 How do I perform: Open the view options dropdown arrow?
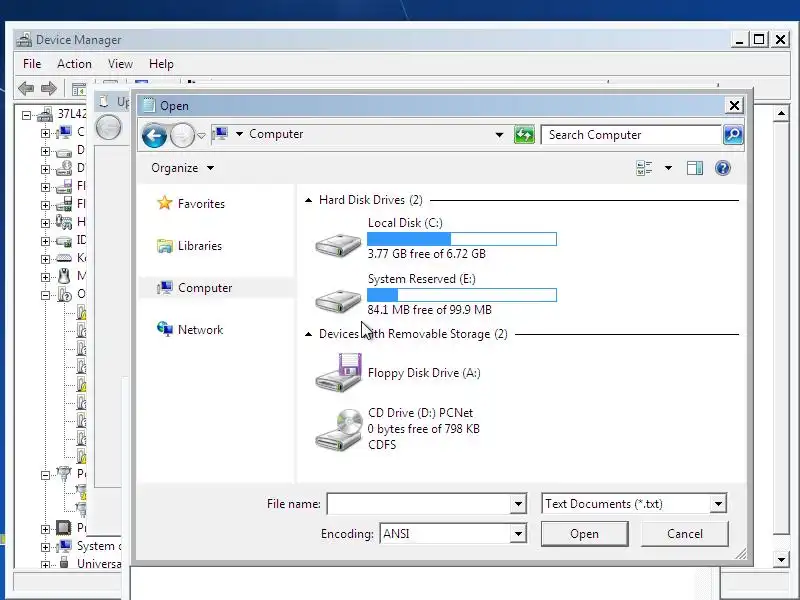tap(668, 168)
